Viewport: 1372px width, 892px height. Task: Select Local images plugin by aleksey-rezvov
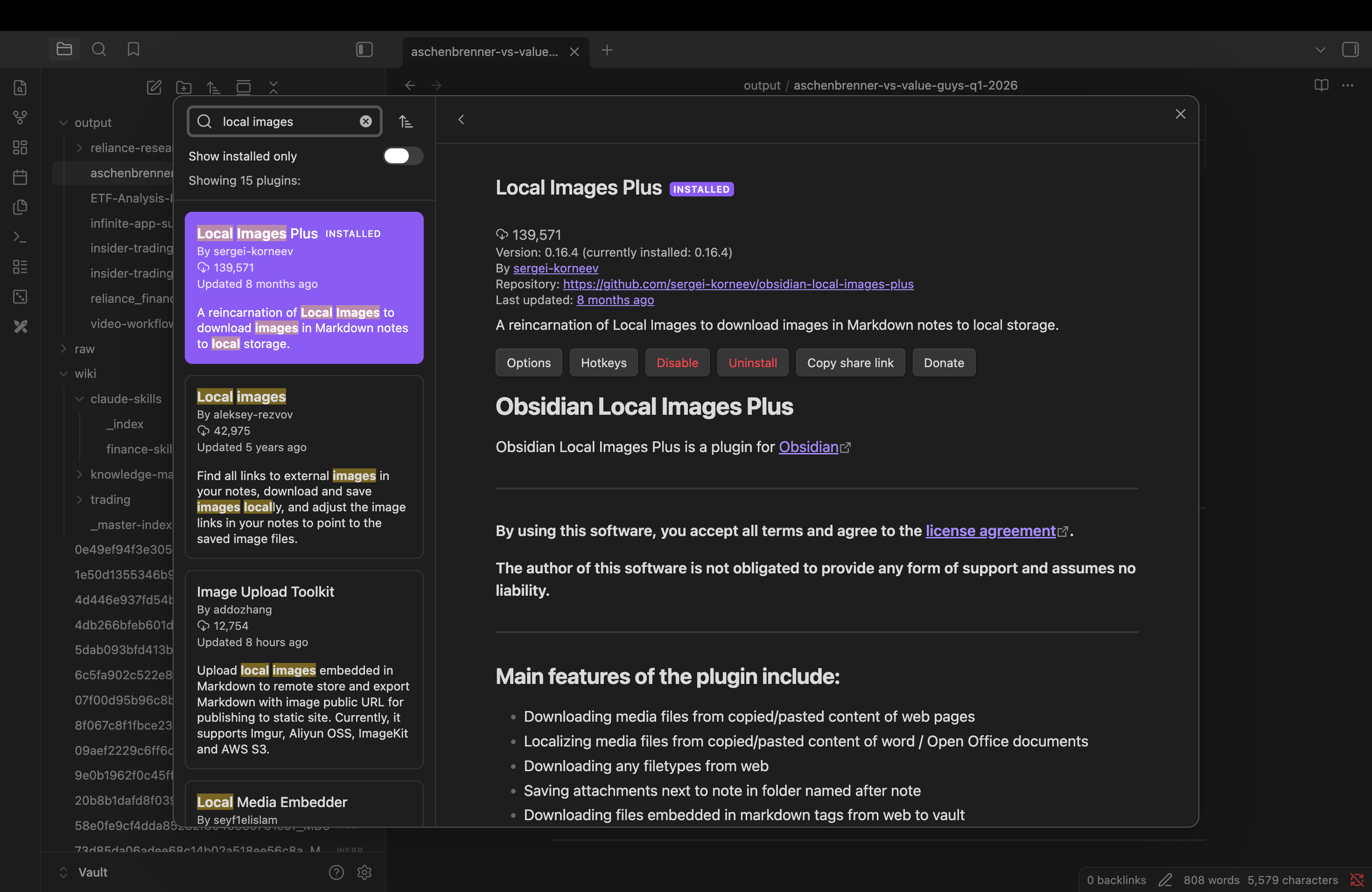pos(304,467)
